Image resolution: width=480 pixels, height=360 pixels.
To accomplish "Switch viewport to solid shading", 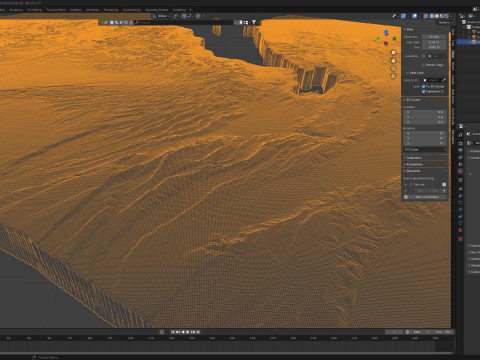I will tap(437, 16).
